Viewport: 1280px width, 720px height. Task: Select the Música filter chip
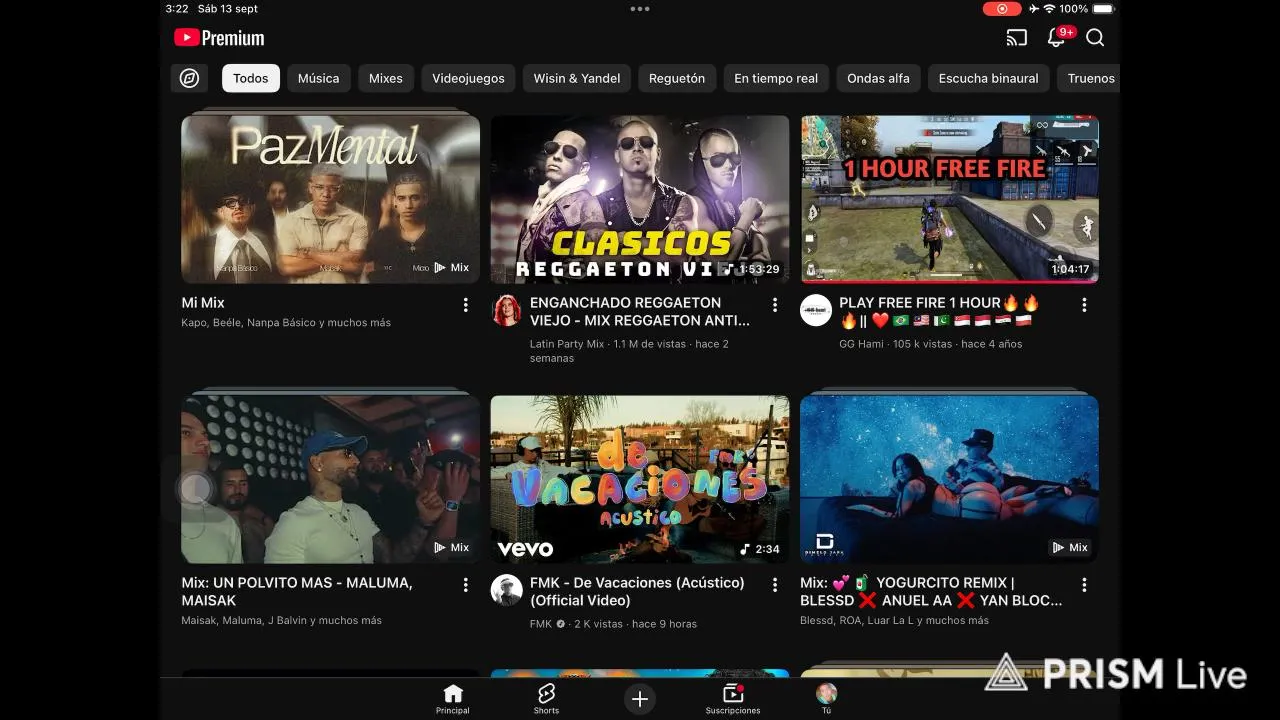pos(318,78)
